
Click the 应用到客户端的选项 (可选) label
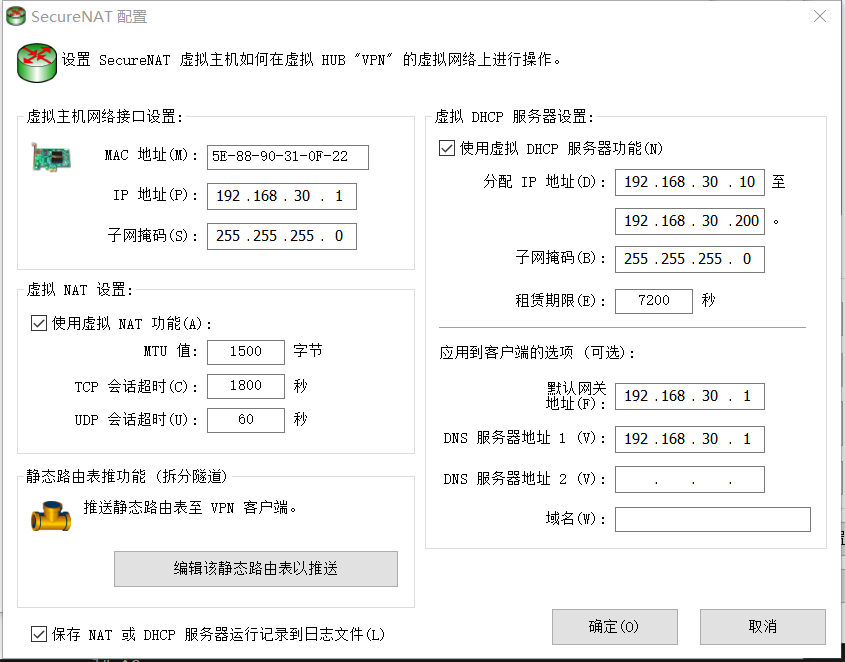point(538,353)
